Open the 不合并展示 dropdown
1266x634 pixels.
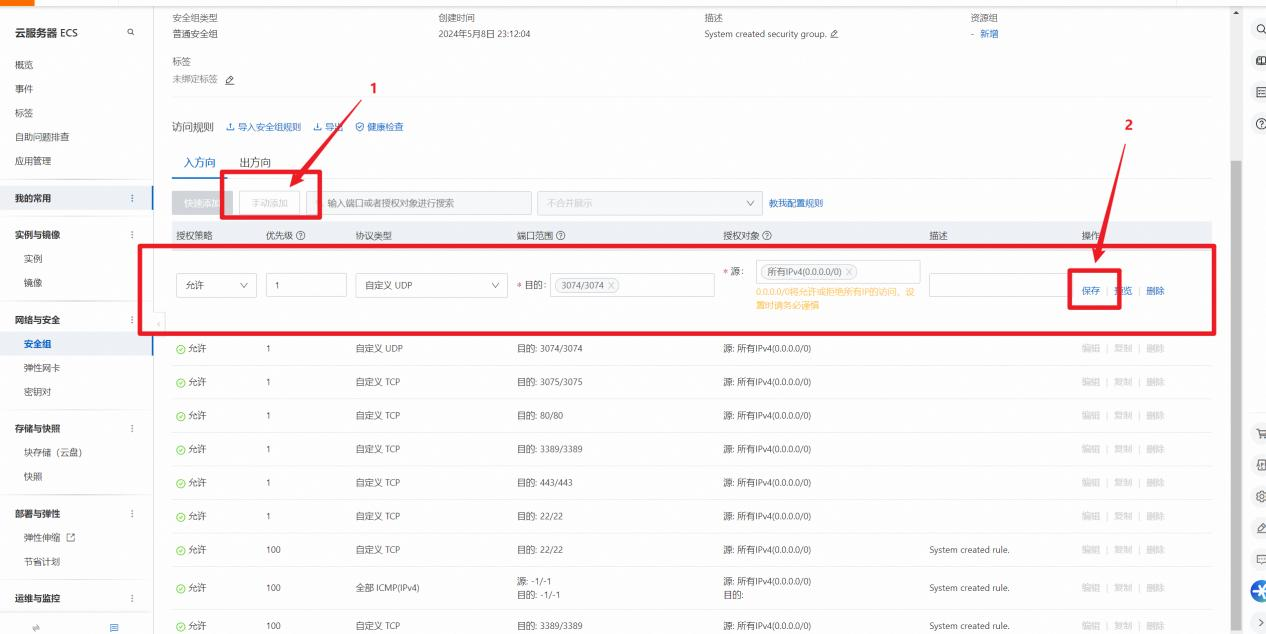coord(649,203)
